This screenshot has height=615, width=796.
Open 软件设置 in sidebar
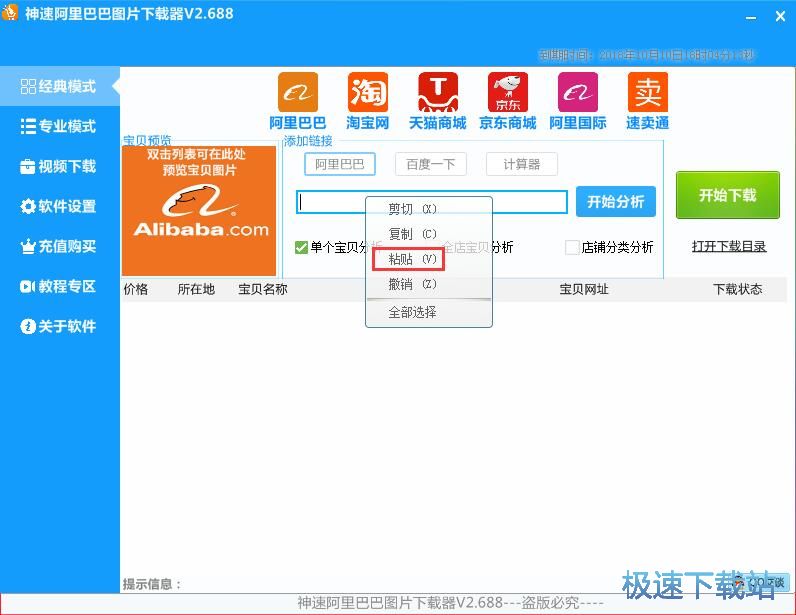[x=58, y=206]
